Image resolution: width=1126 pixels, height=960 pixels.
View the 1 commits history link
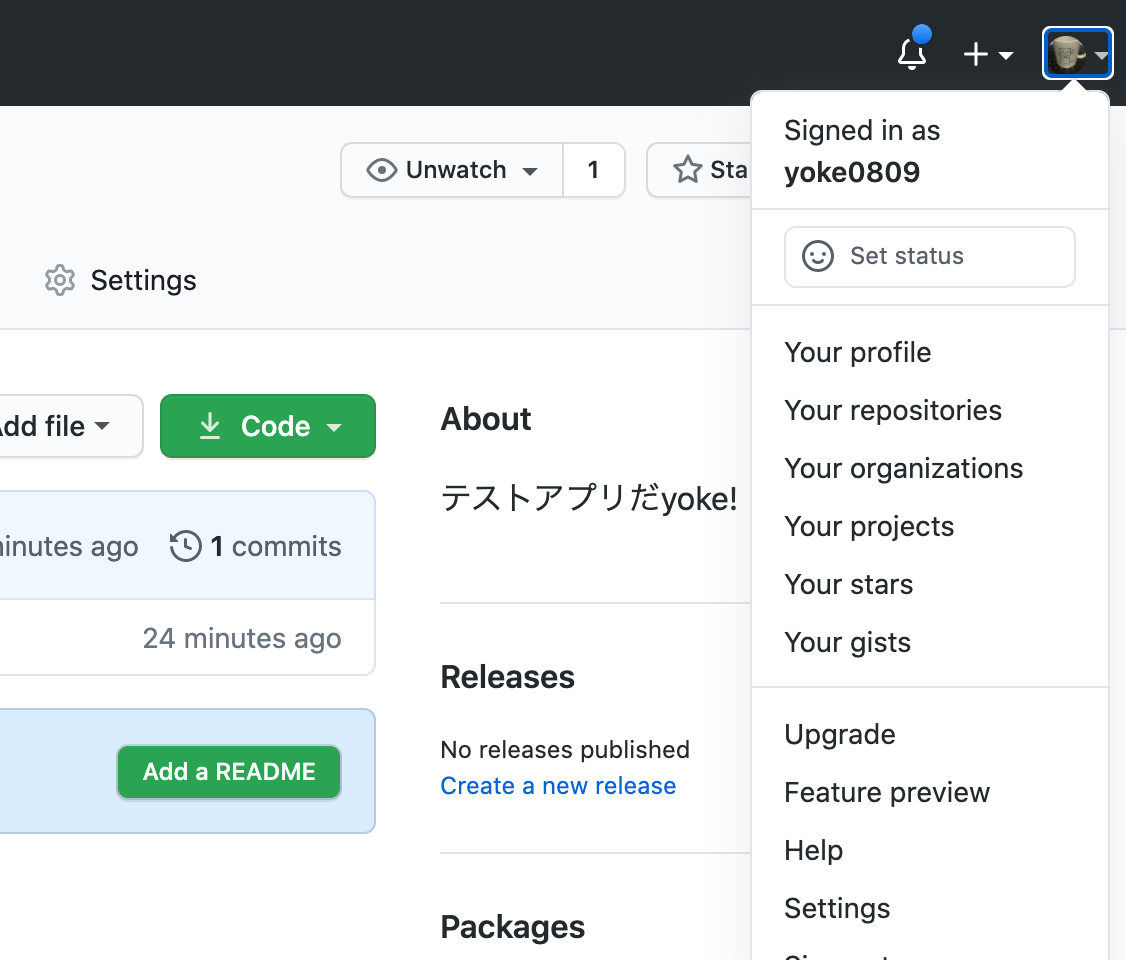[255, 546]
